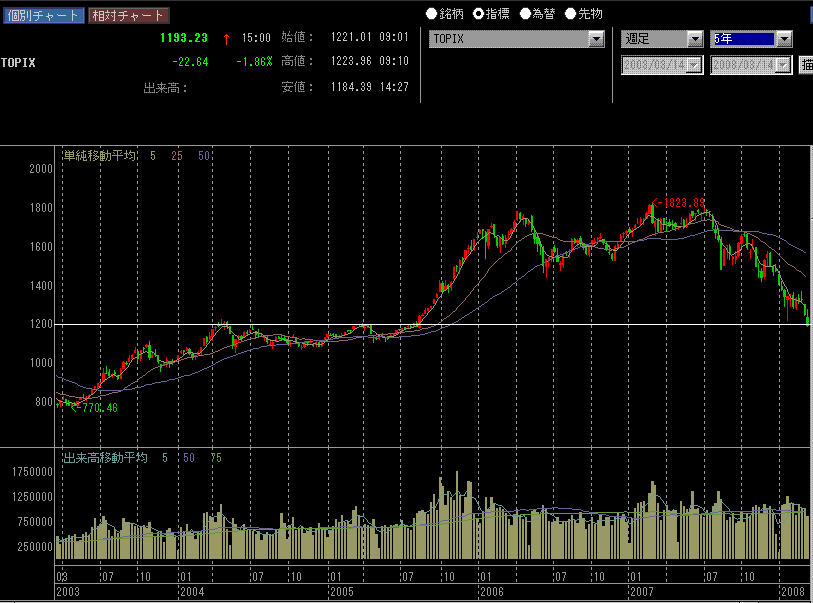
Task: Click the 75 volume average legend value
Action: [x=216, y=457]
